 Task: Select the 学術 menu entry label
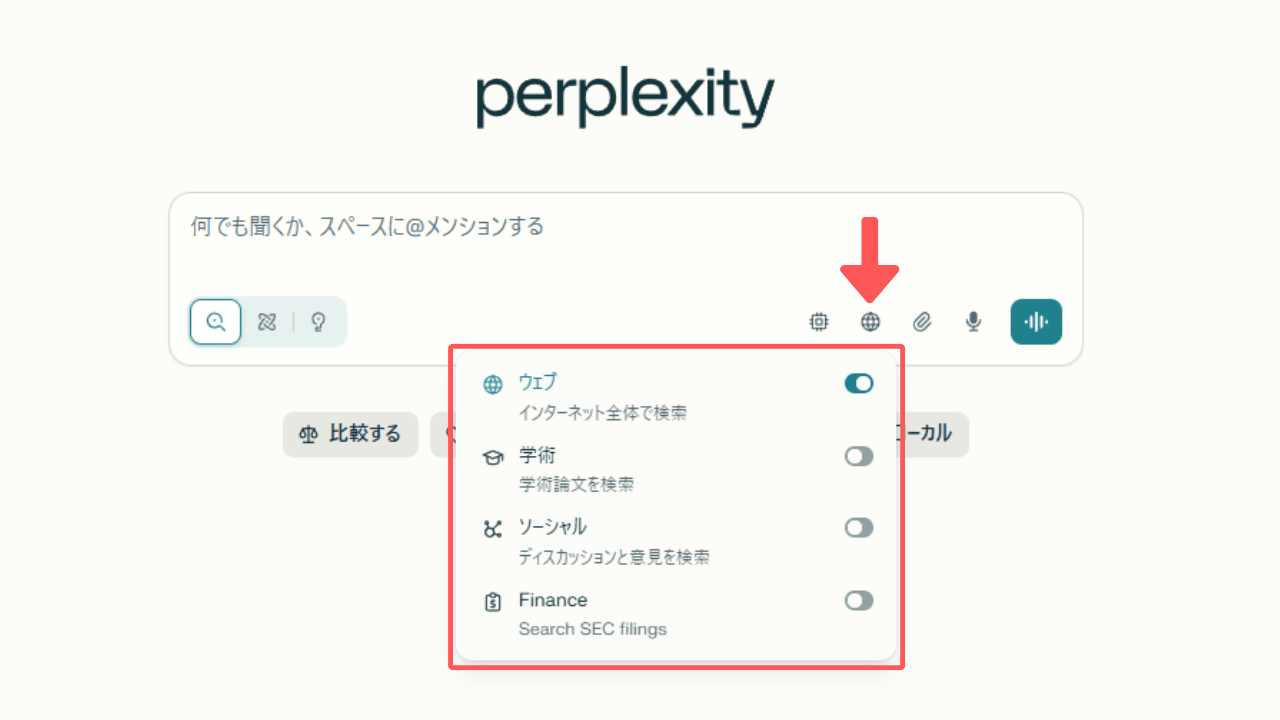click(531, 455)
